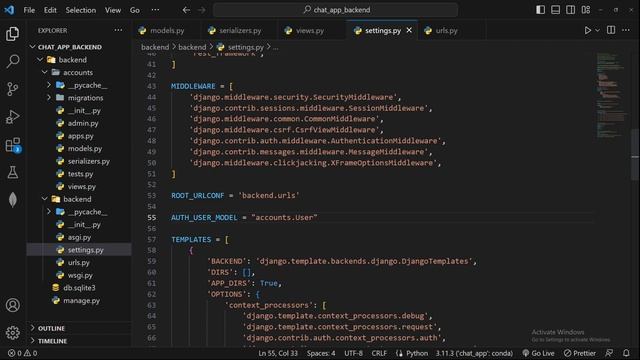Click Prettier in status bar
The image size is (640, 360).
[x=580, y=353]
